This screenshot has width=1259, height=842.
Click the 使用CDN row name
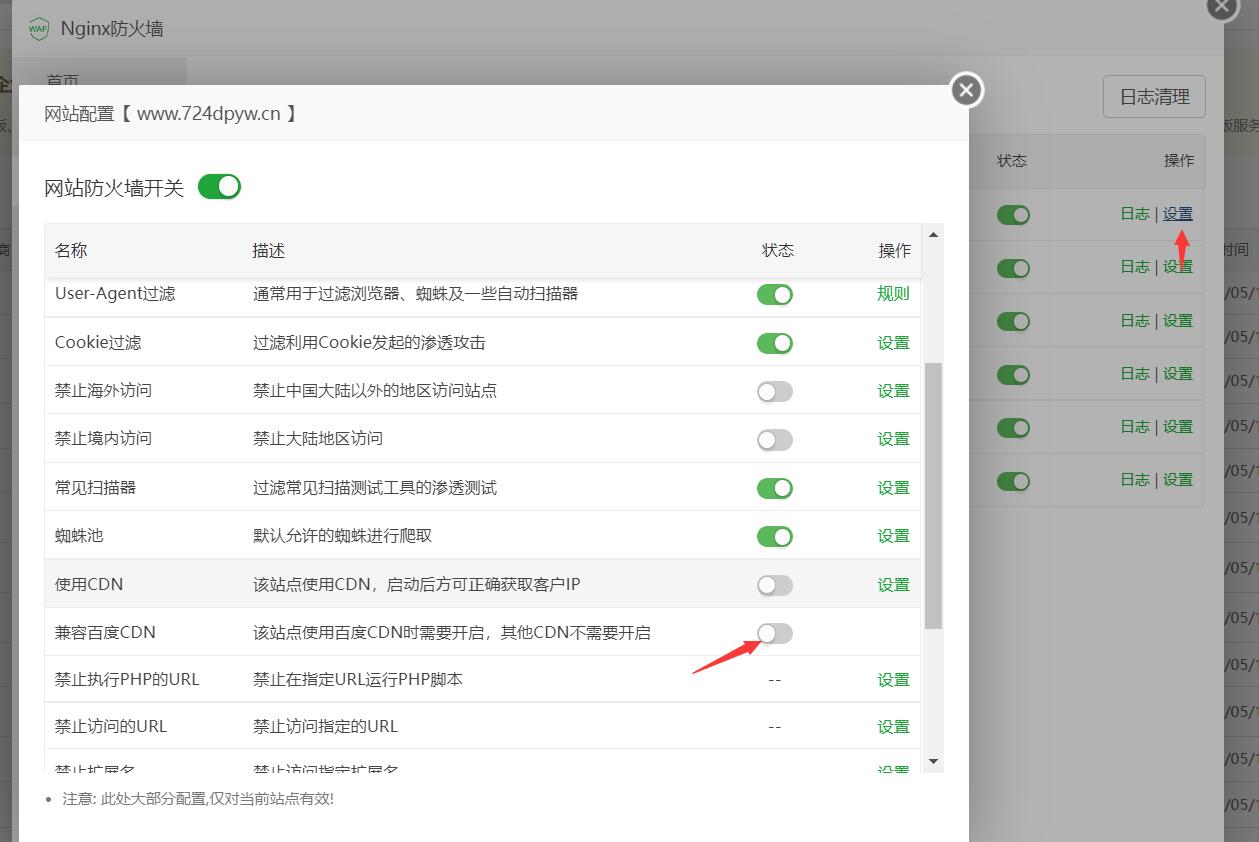coord(89,585)
